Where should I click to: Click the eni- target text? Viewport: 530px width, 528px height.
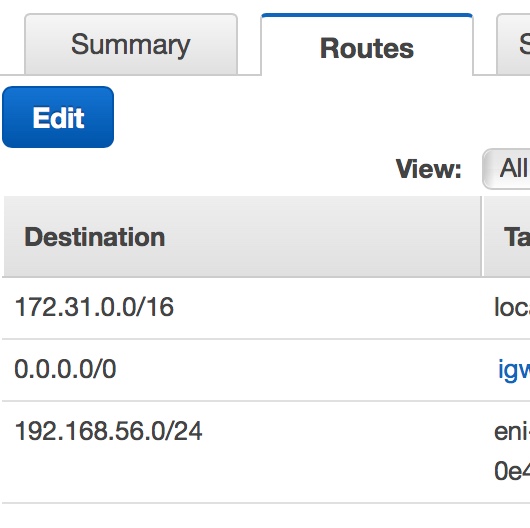point(512,431)
